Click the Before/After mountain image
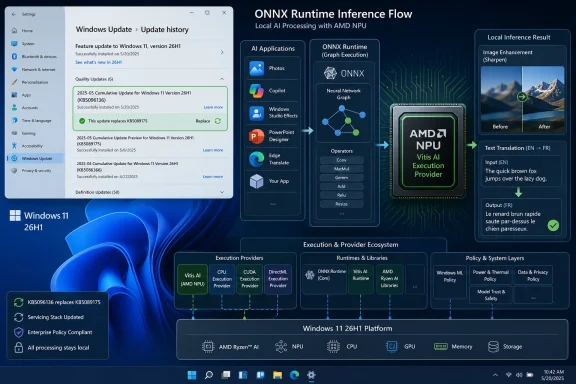Viewport: 576px width, 384px height. pyautogui.click(x=522, y=99)
